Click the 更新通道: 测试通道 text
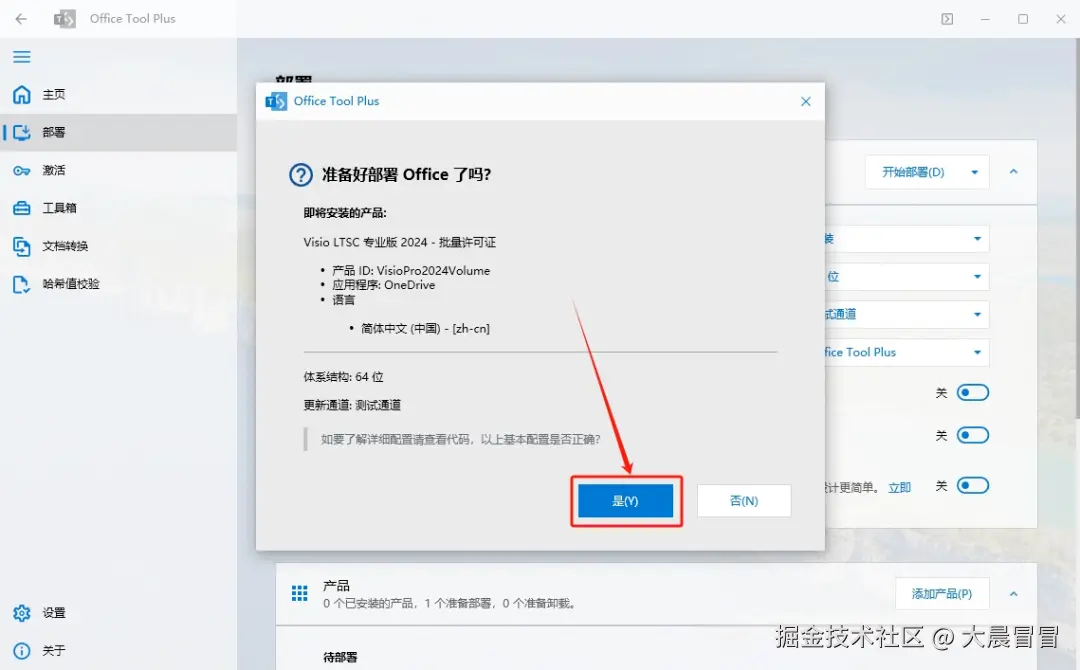The width and height of the screenshot is (1080, 670). (352, 405)
